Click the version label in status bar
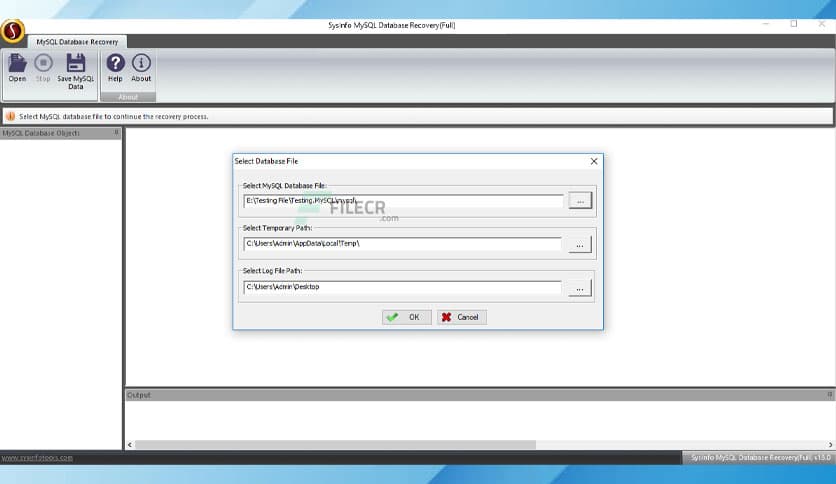 point(760,457)
